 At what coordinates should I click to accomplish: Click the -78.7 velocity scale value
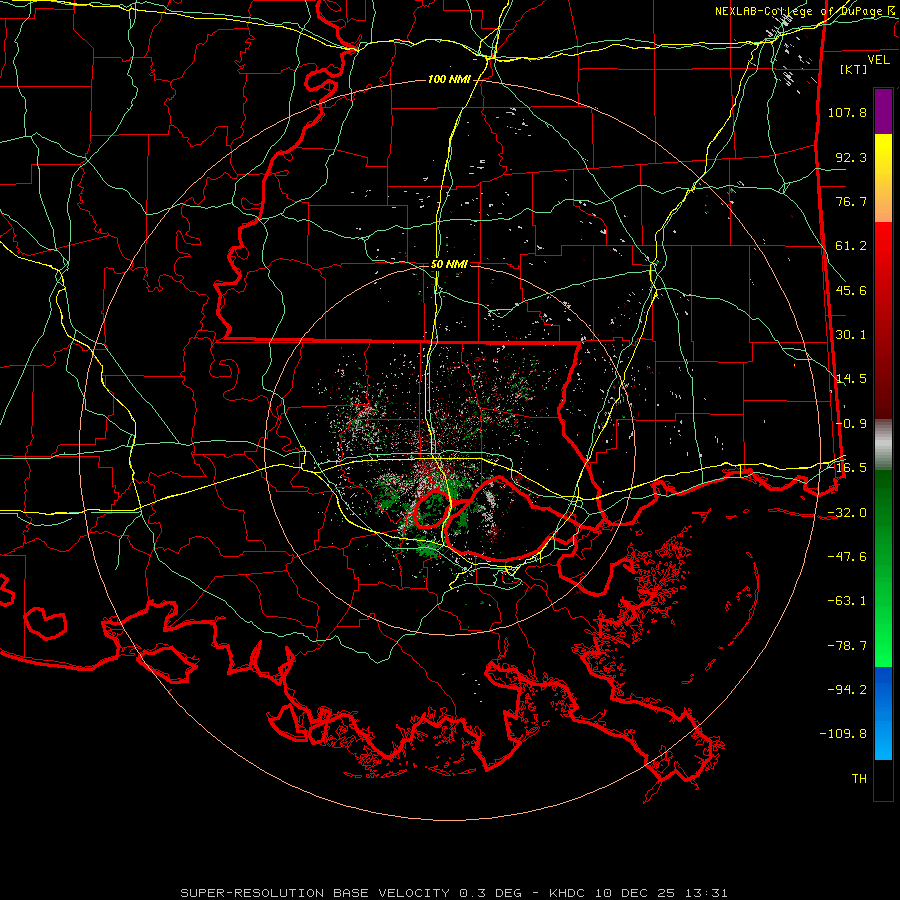point(847,646)
